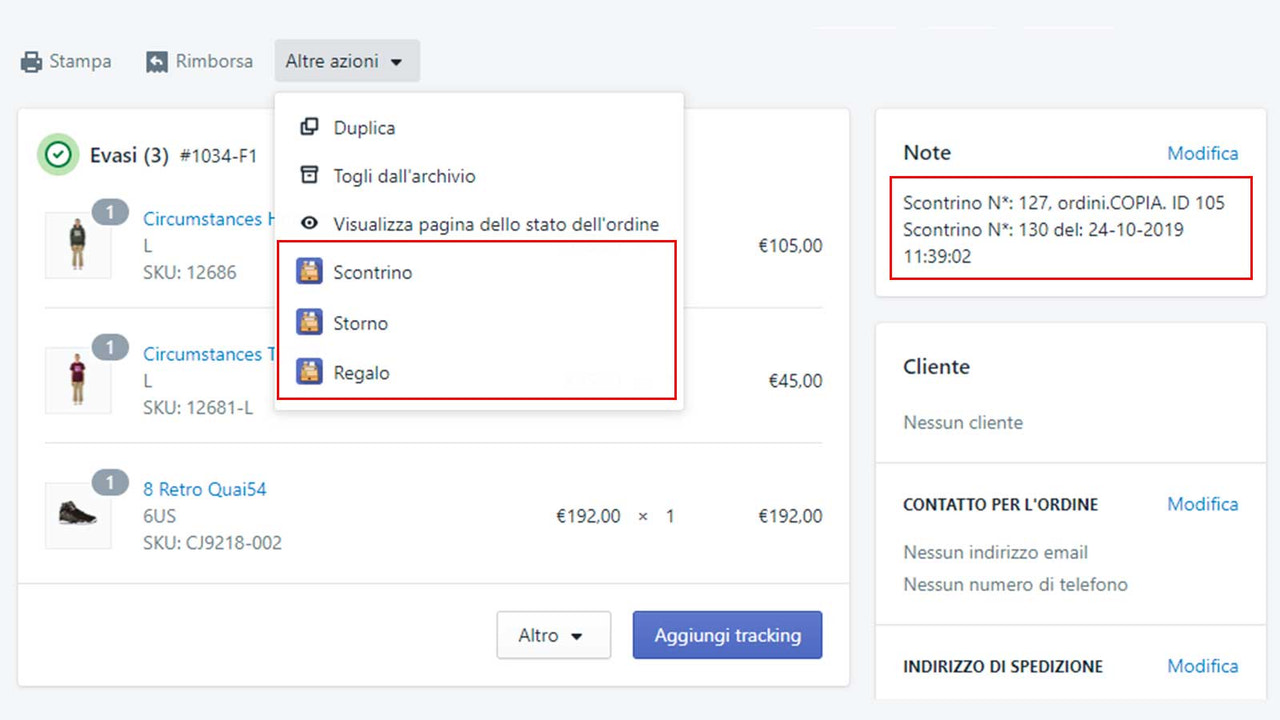Click the Aggiungi tracking button

pyautogui.click(x=727, y=635)
